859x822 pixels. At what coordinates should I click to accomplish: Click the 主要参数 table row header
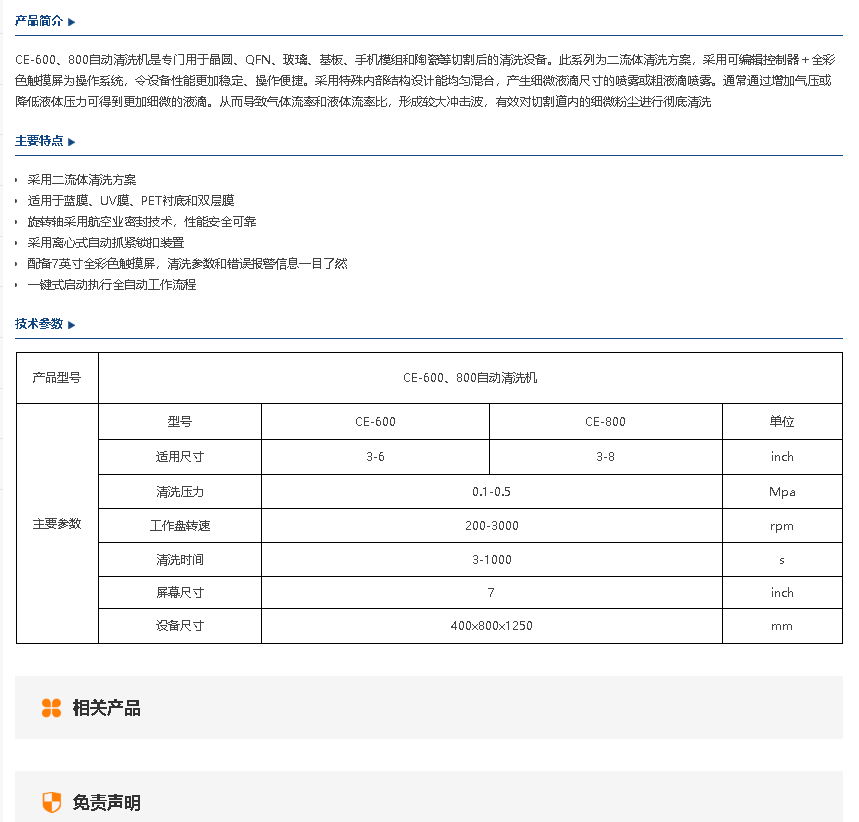point(57,523)
